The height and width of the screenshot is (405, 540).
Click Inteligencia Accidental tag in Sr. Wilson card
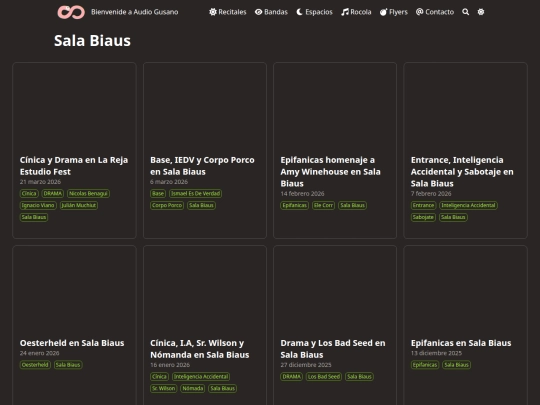[201, 376]
